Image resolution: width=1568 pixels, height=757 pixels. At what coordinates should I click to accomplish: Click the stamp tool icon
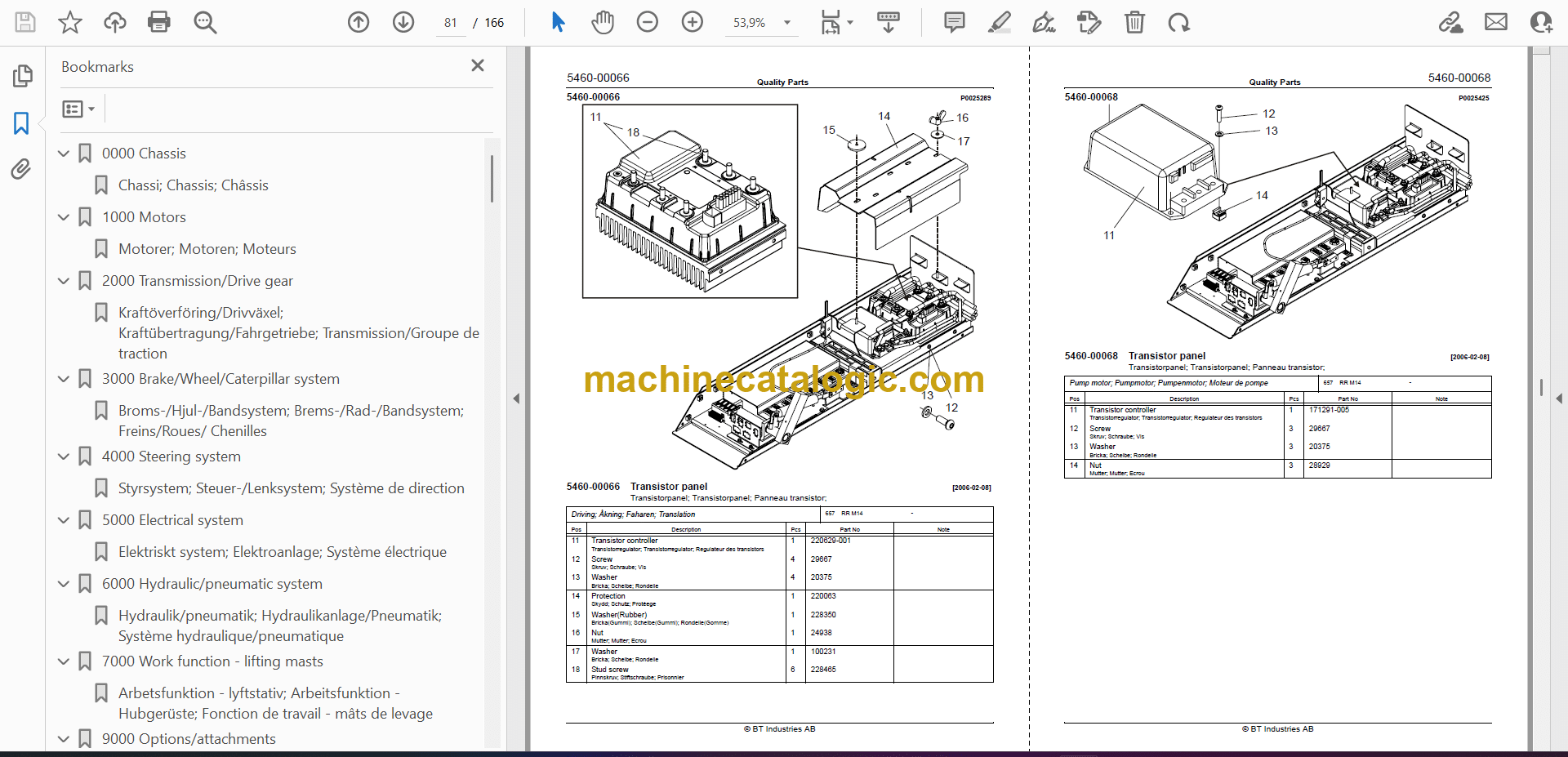1089,22
